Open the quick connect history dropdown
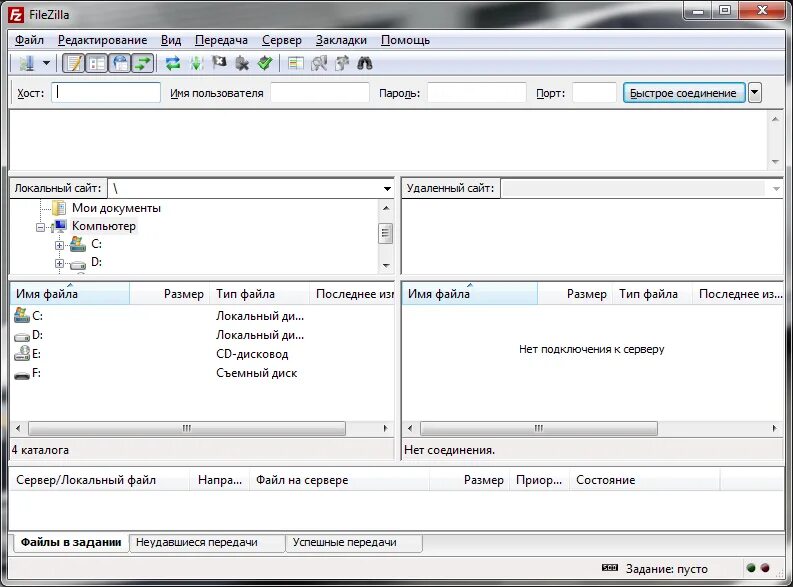The width and height of the screenshot is (793, 587). pos(755,93)
